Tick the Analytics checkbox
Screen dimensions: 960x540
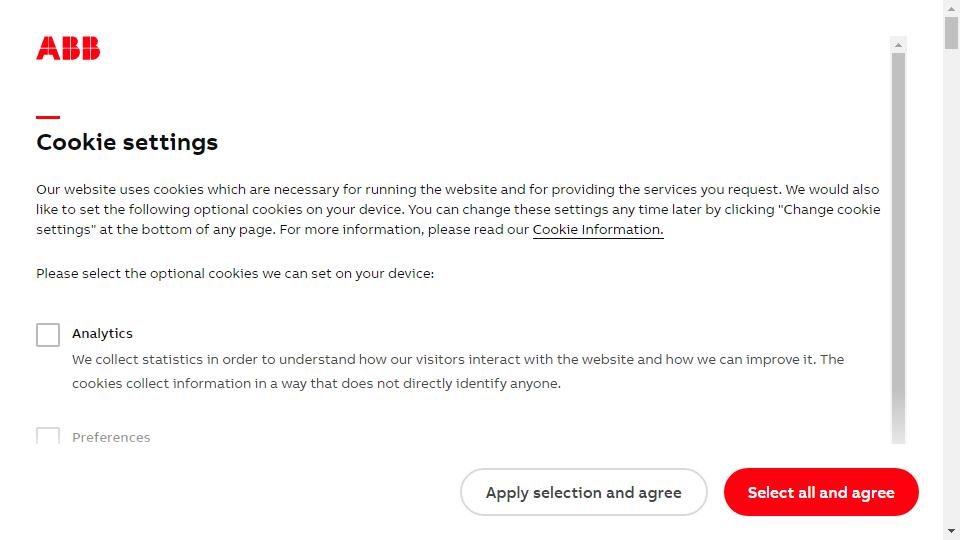(48, 335)
